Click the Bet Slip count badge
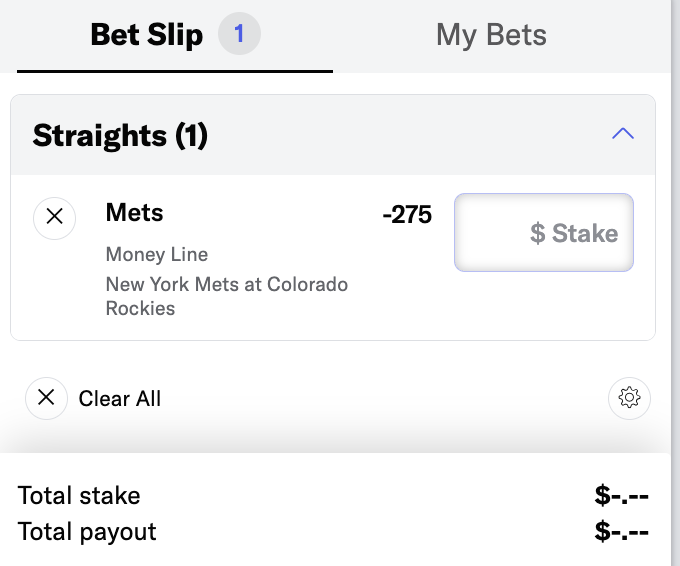This screenshot has width=680, height=566. click(x=239, y=36)
